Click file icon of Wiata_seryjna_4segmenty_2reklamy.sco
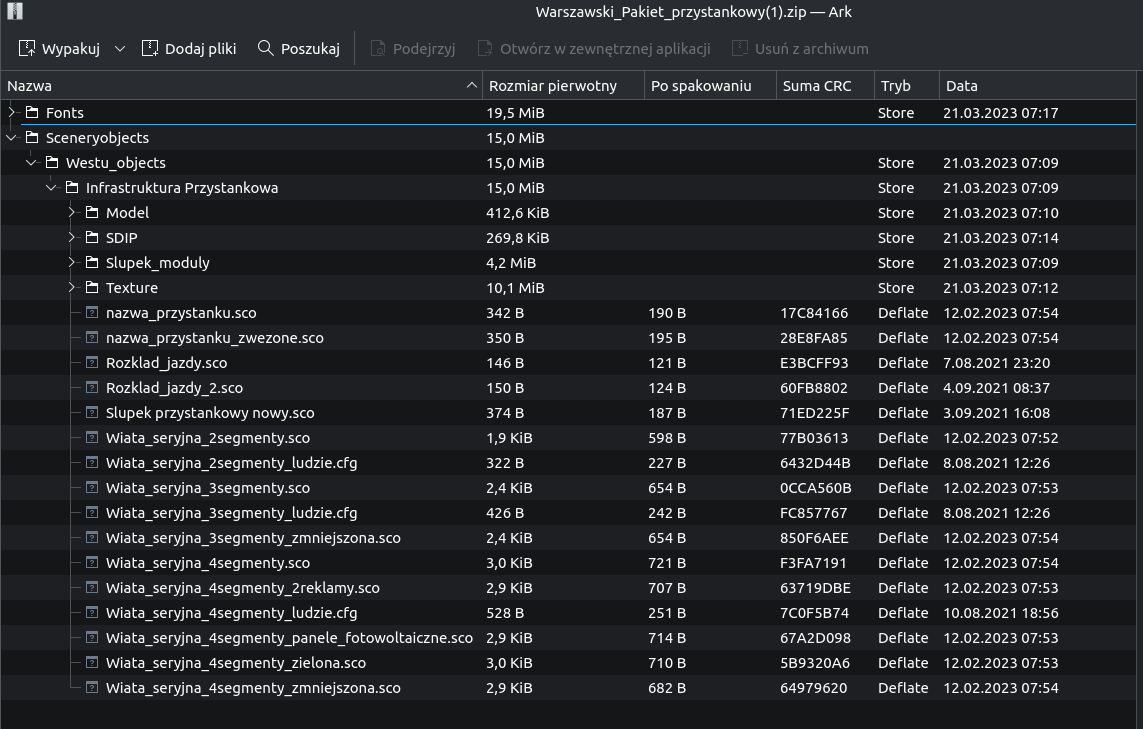The height and width of the screenshot is (729, 1143). pos(92,587)
